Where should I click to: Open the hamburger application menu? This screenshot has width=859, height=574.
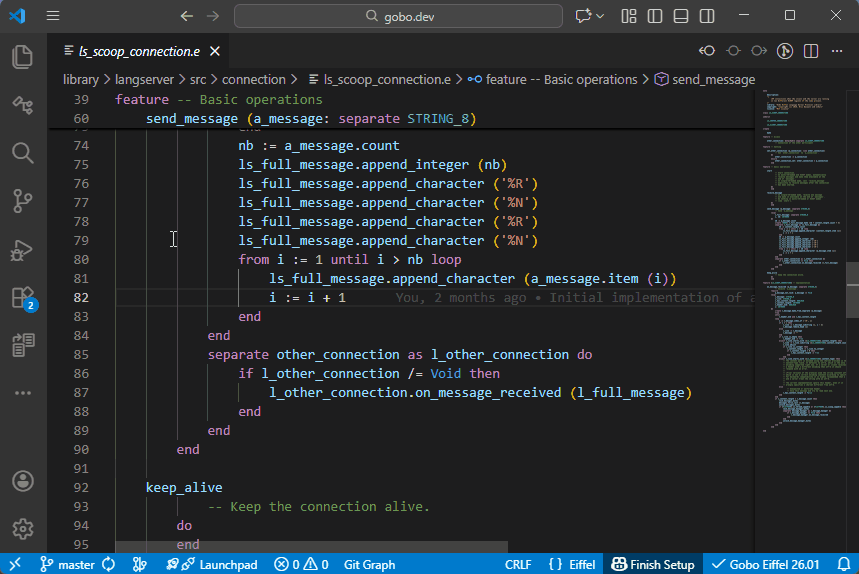pos(53,16)
